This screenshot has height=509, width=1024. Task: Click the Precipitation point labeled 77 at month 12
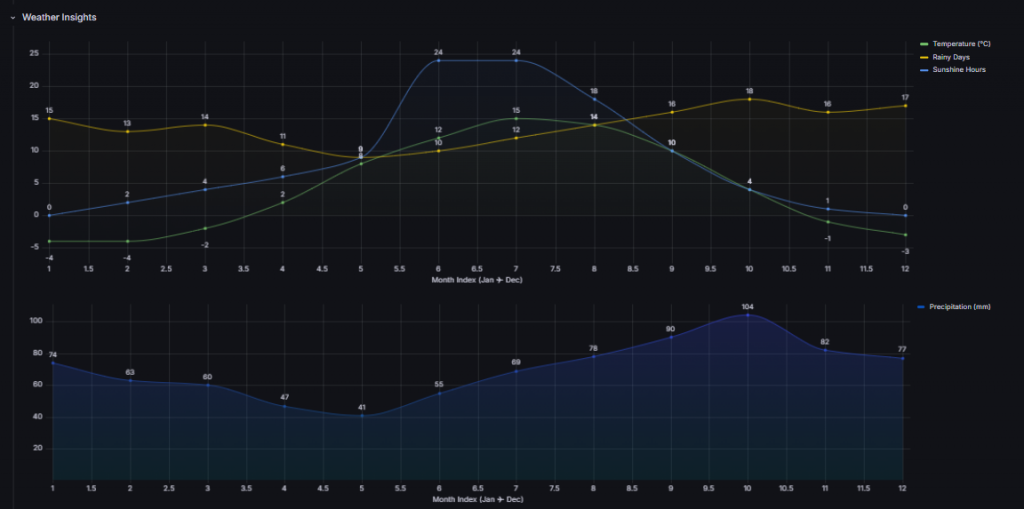point(904,358)
